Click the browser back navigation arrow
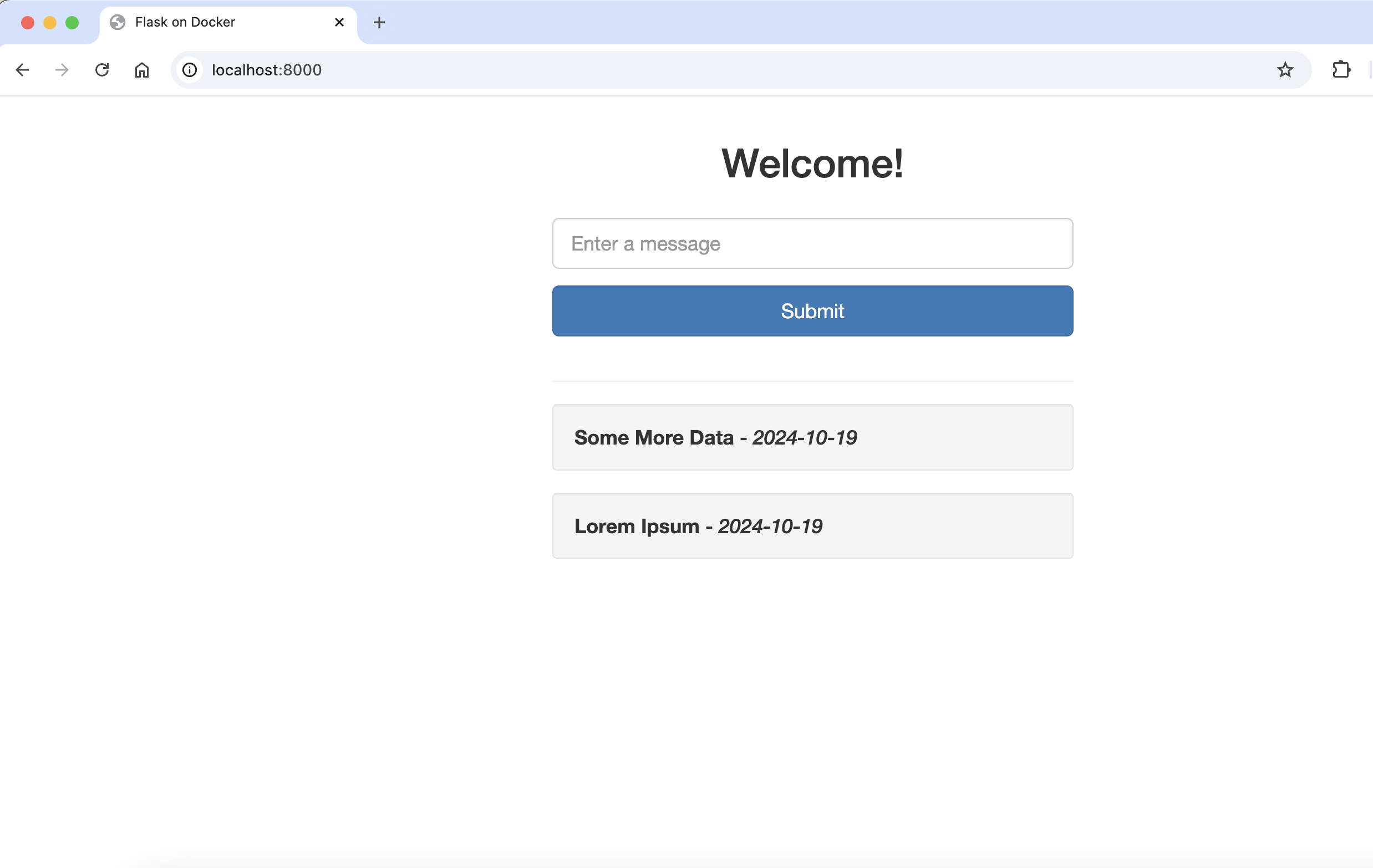The width and height of the screenshot is (1373, 868). coord(22,69)
